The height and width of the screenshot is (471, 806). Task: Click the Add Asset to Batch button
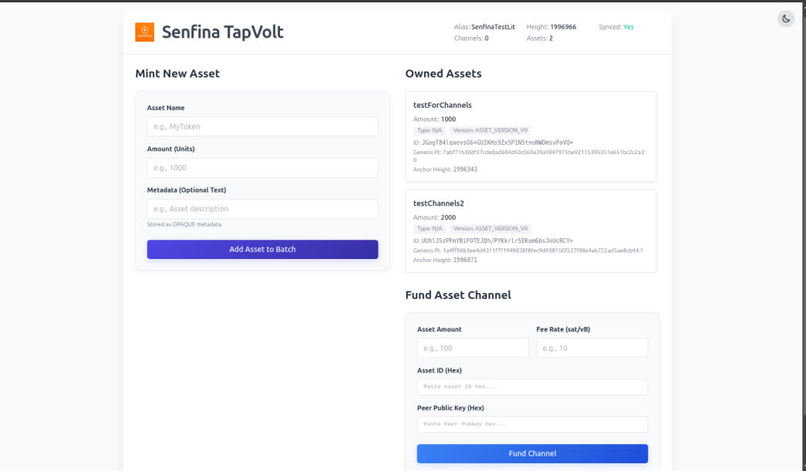point(262,249)
